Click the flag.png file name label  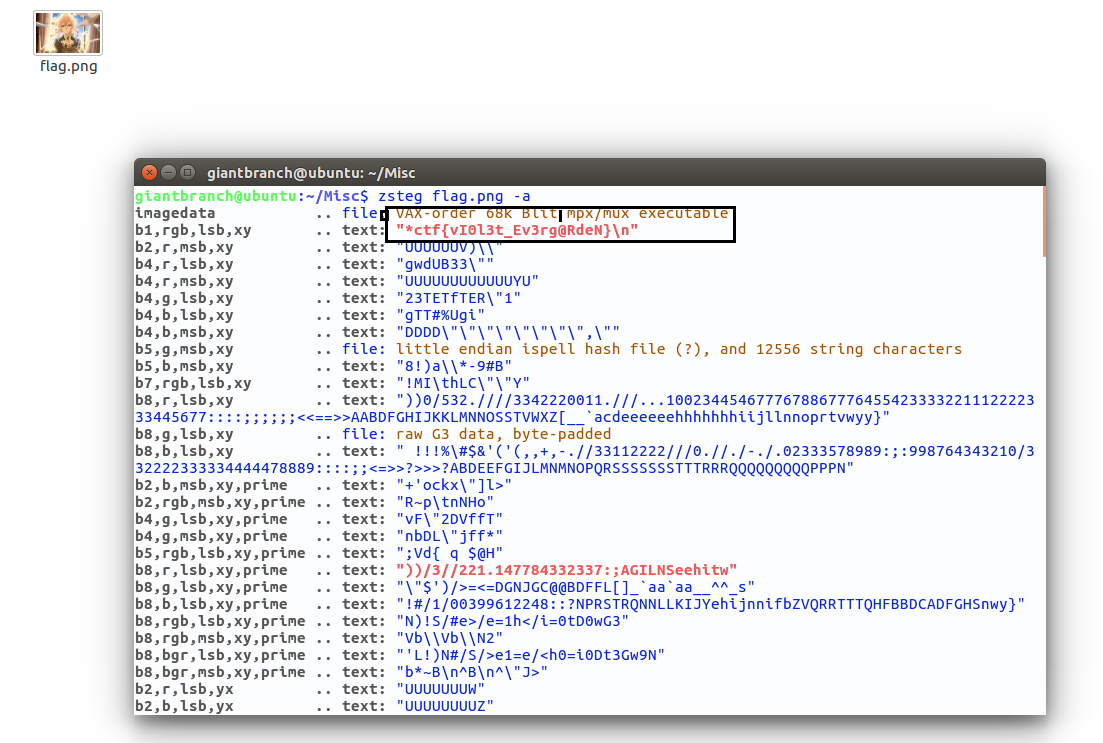pos(69,66)
